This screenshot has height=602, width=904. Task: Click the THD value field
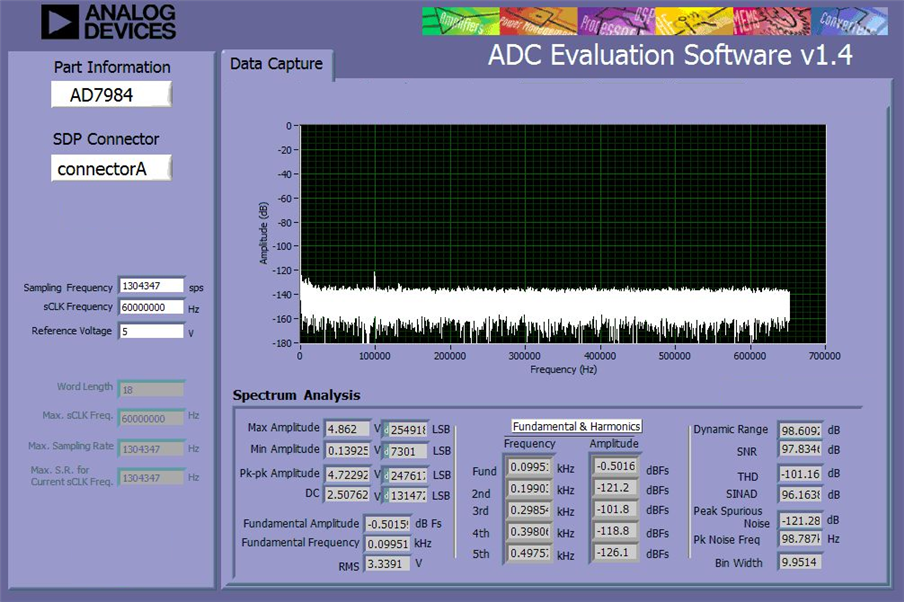800,473
